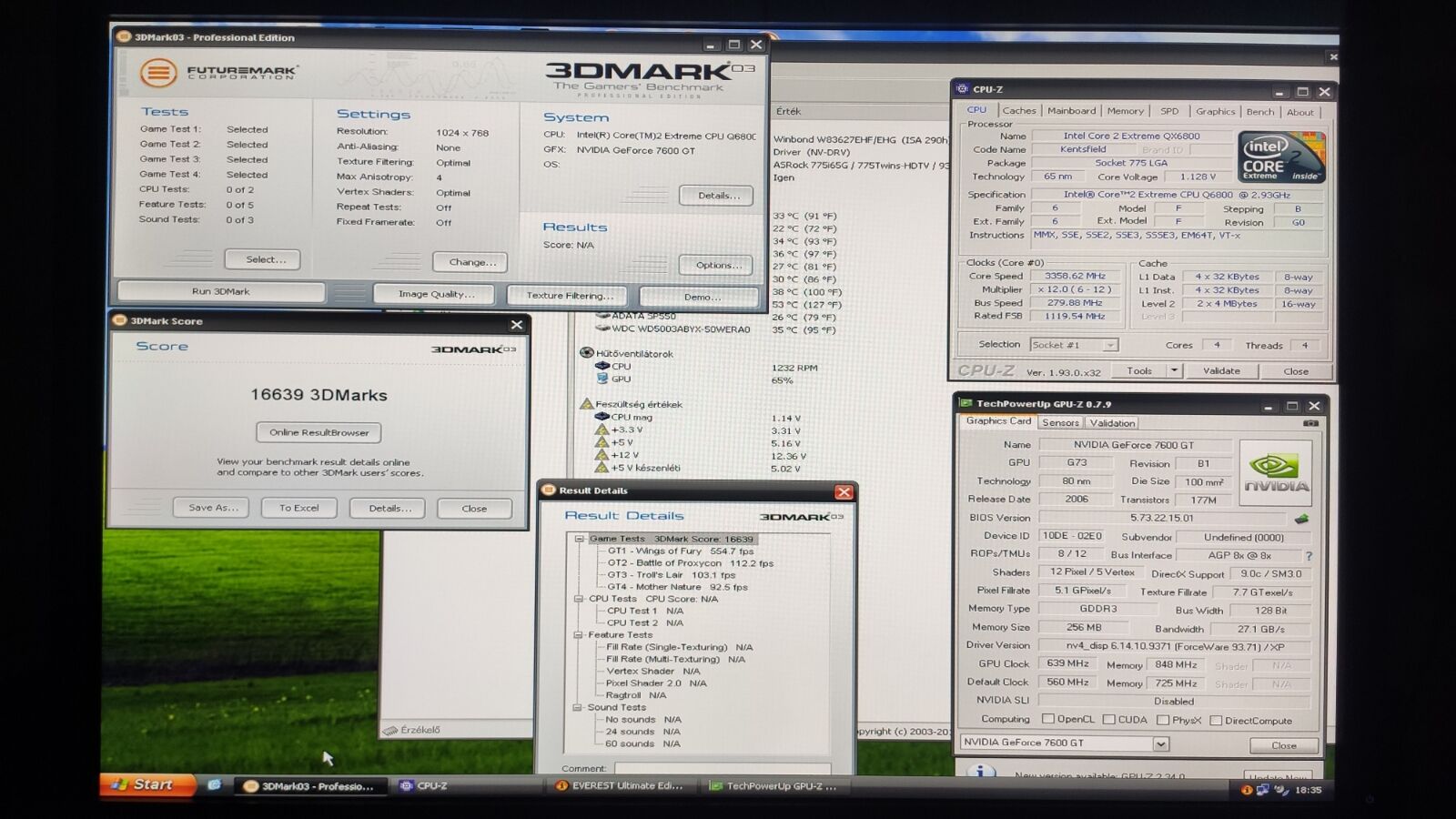
Task: Click the Image Quality button in 3DMark03
Action: click(436, 294)
